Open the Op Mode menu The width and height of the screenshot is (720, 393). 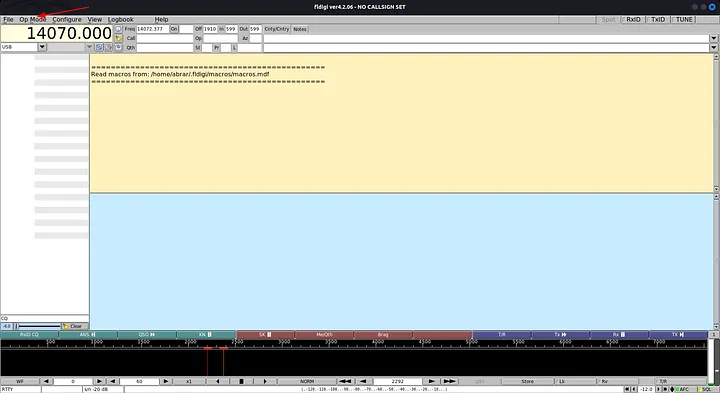click(33, 20)
